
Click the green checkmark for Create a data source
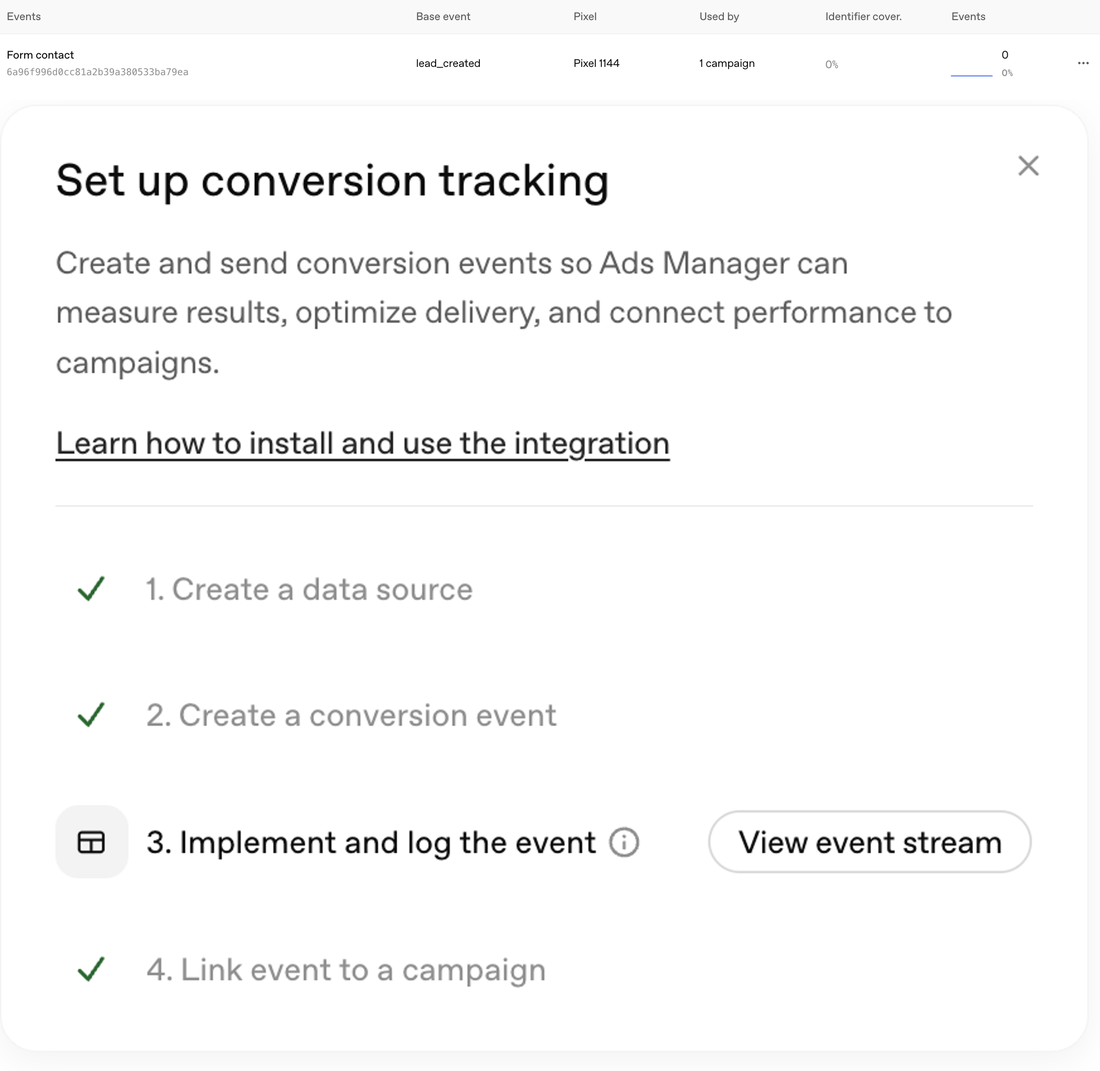point(91,588)
